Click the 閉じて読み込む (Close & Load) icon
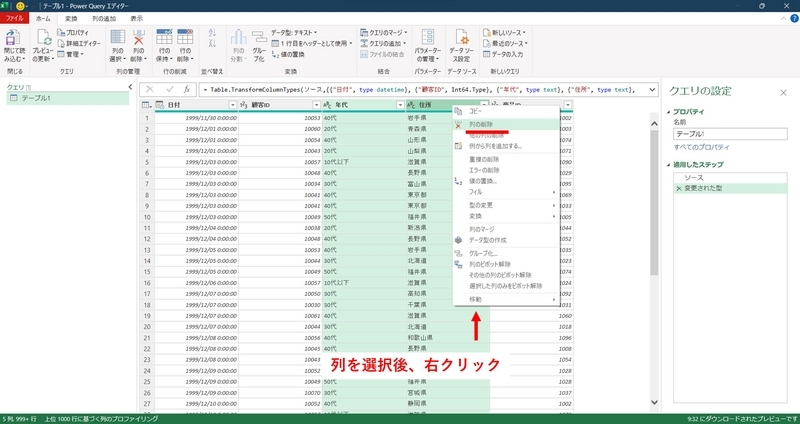 pos(12,39)
